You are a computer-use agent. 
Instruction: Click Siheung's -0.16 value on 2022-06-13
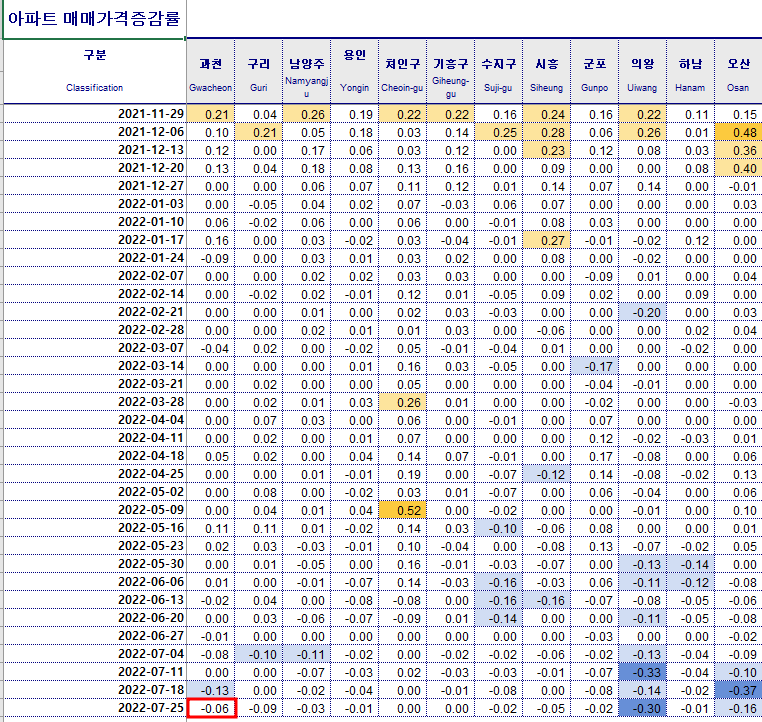tap(547, 599)
